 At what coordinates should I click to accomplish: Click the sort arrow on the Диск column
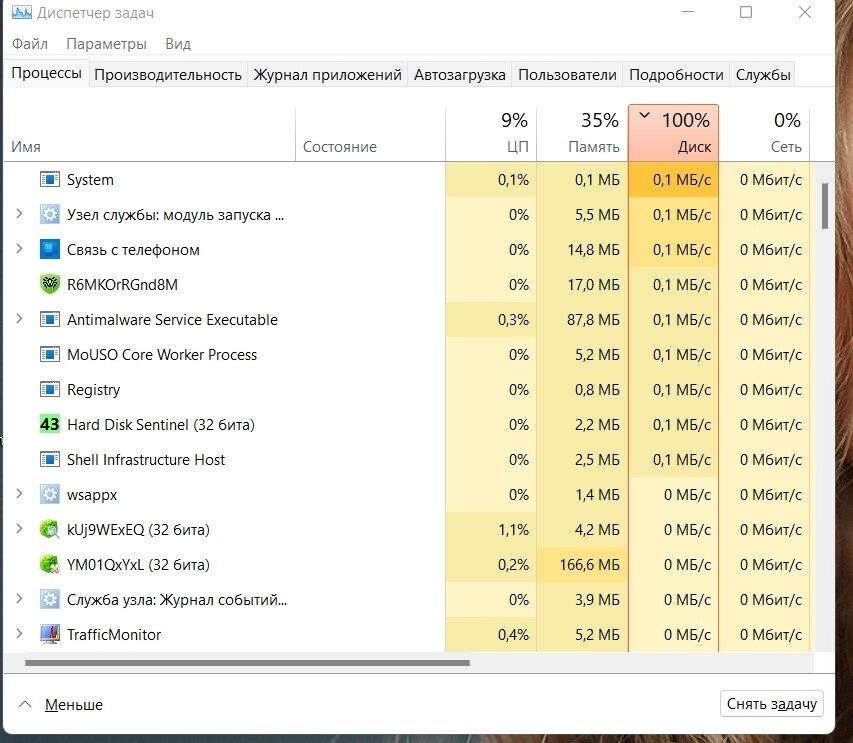pyautogui.click(x=645, y=115)
